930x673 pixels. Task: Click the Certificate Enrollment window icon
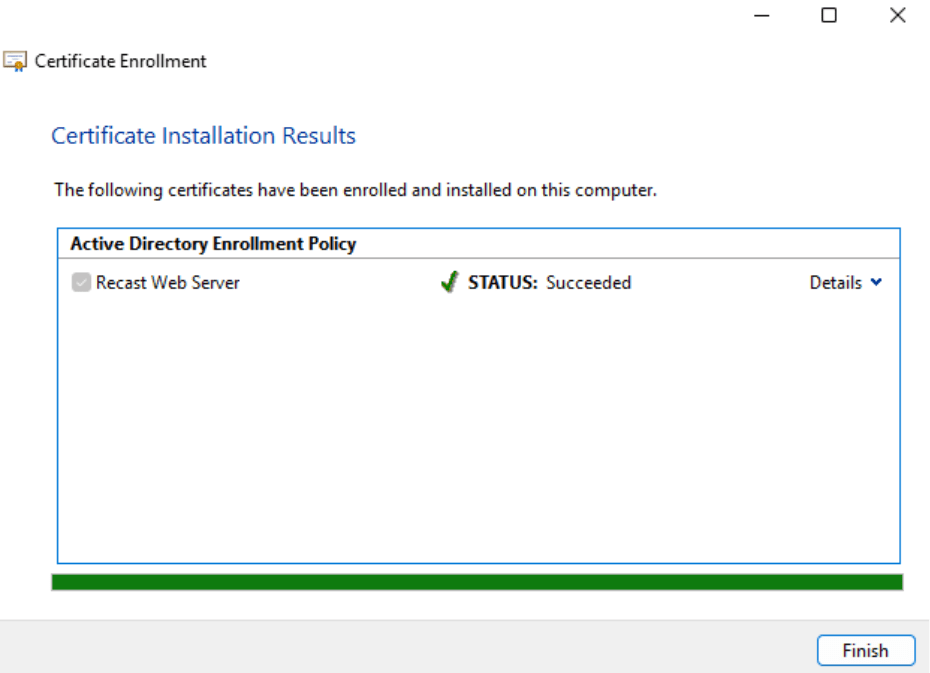[15, 62]
